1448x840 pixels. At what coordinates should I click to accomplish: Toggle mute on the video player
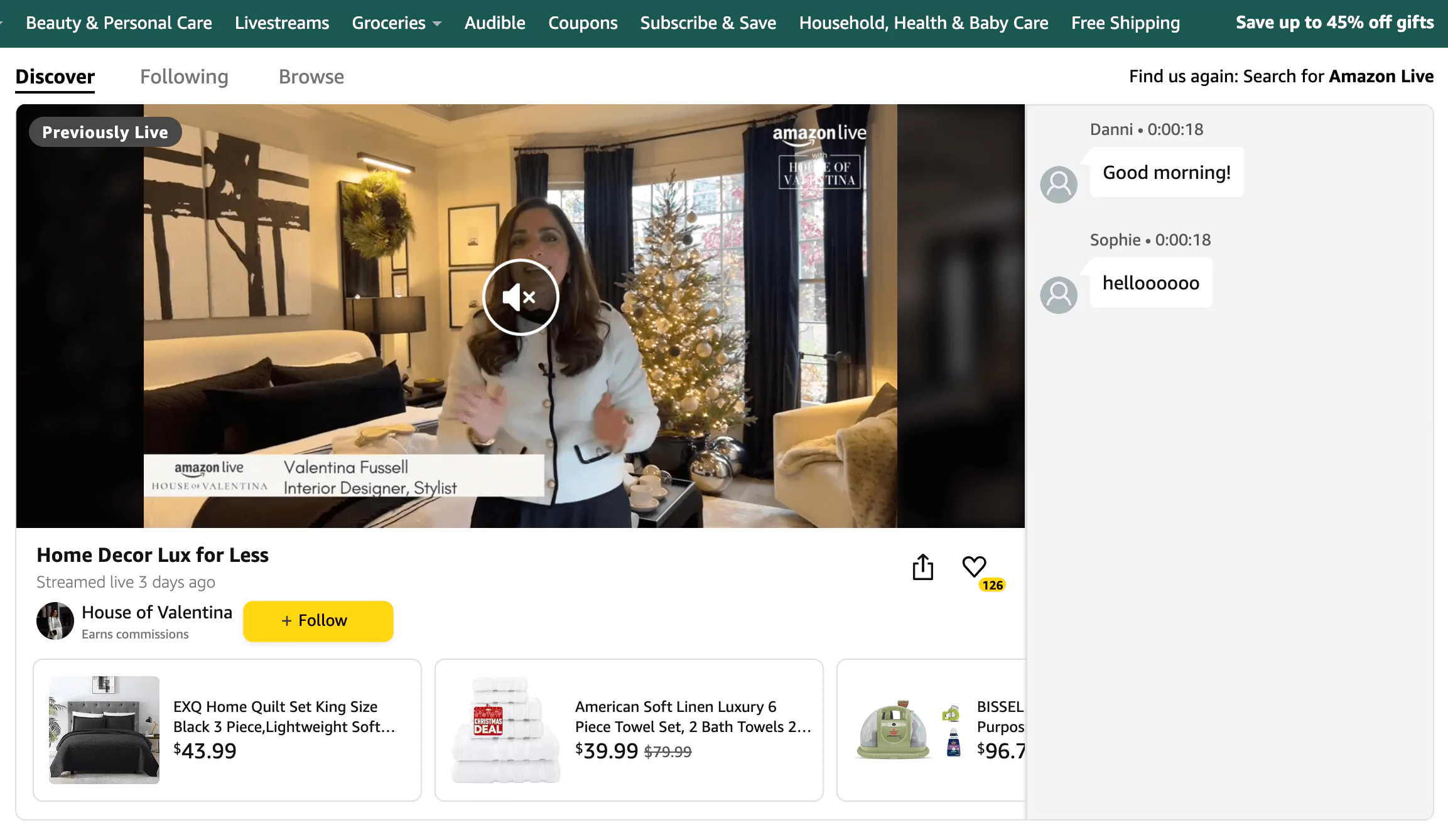520,295
